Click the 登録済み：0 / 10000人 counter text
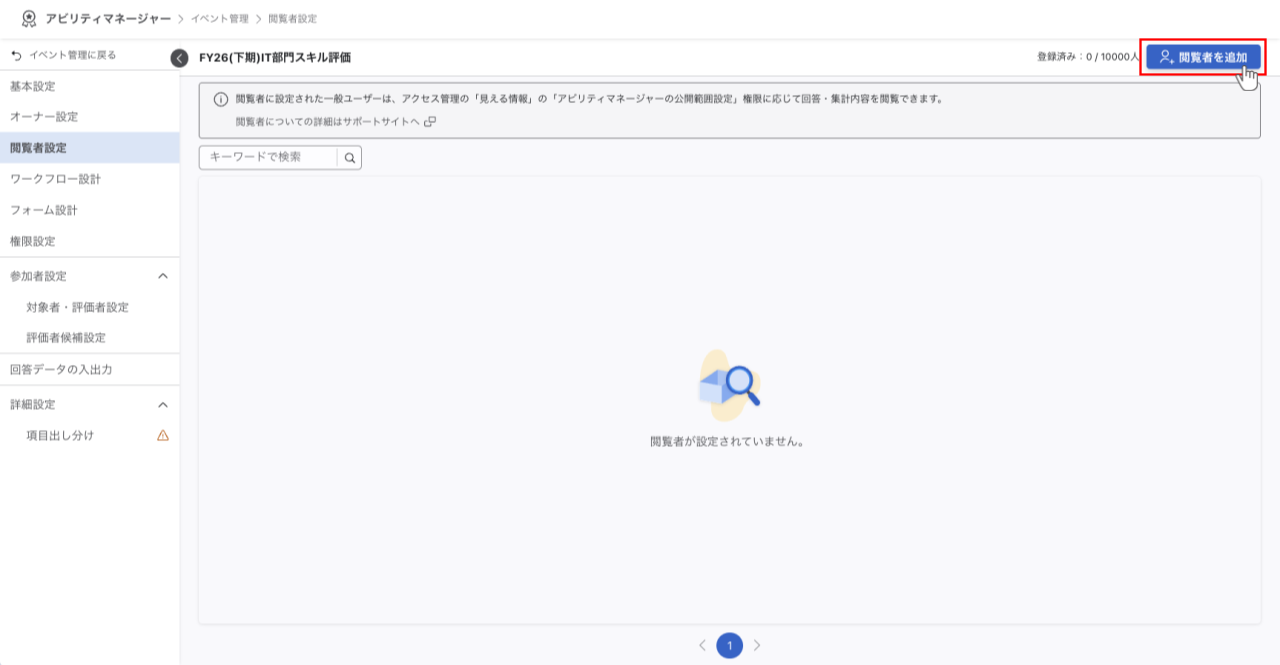The image size is (1280, 665). 1088,57
